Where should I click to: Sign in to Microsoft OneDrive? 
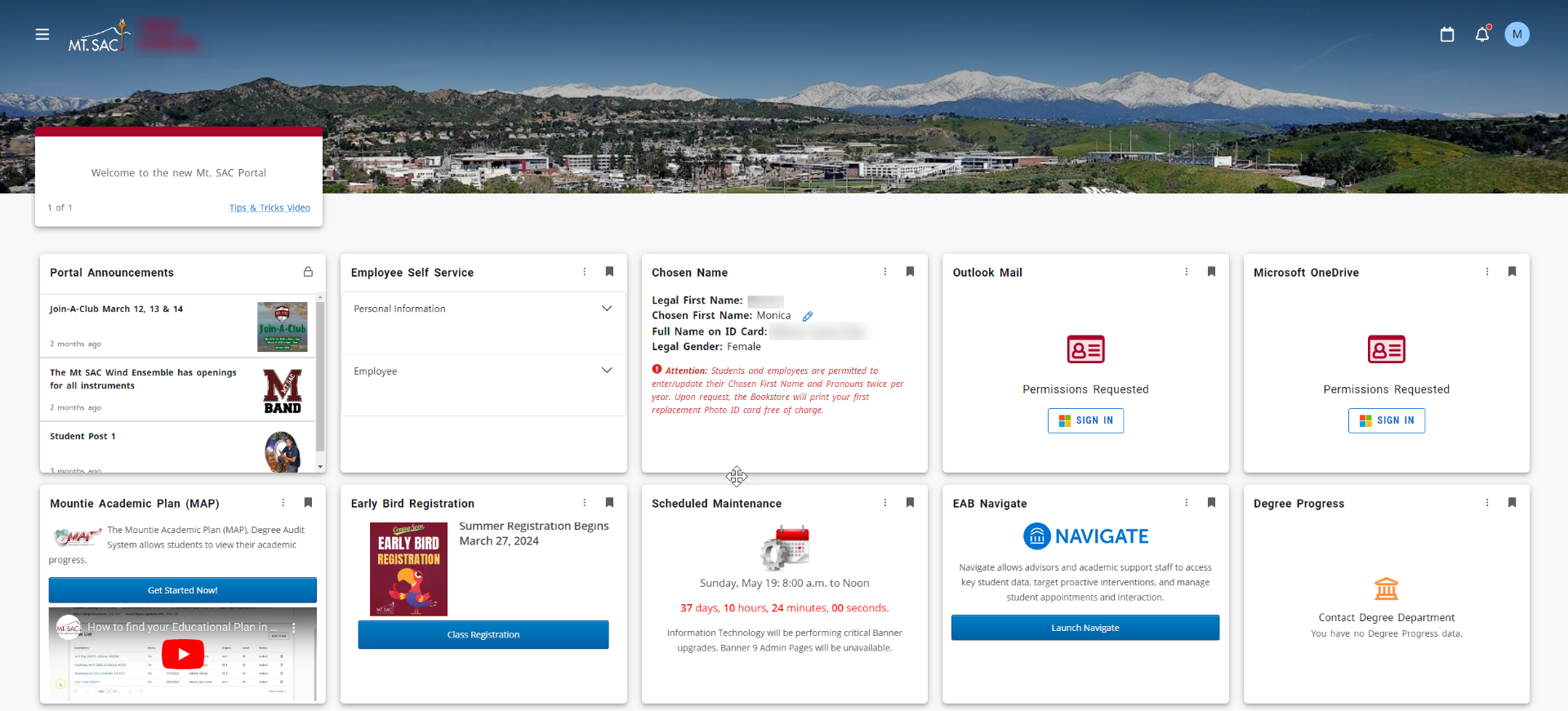coord(1387,420)
